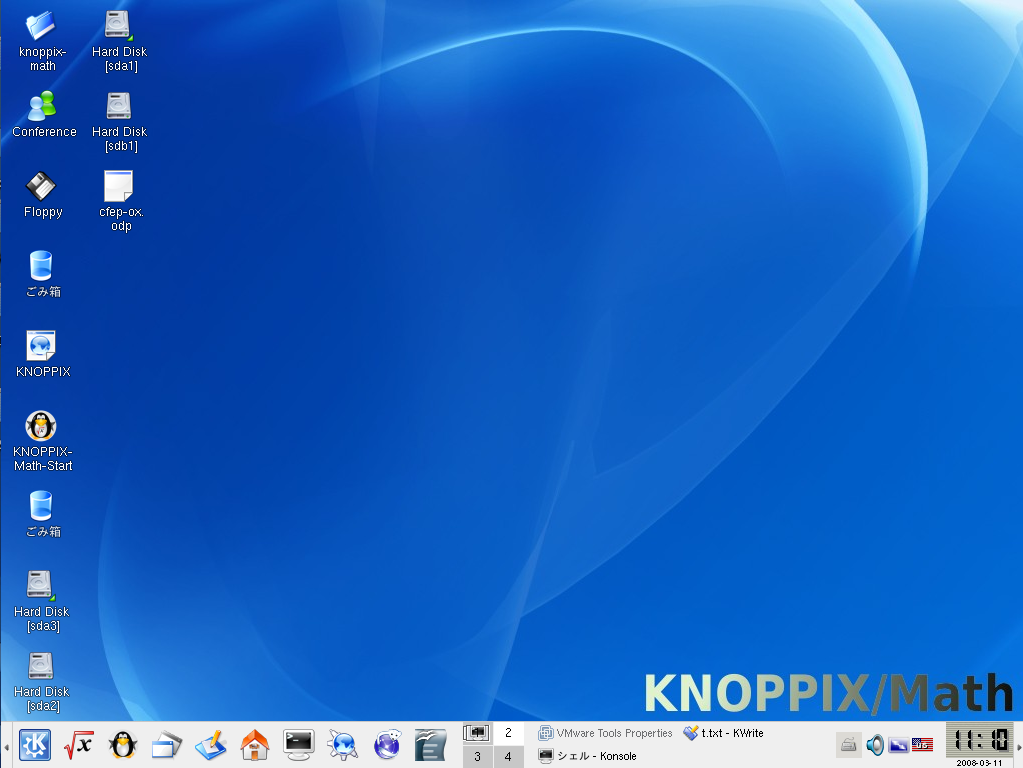Image resolution: width=1023 pixels, height=768 pixels.
Task: Open the trash icon below Floppy
Action: pos(42,274)
